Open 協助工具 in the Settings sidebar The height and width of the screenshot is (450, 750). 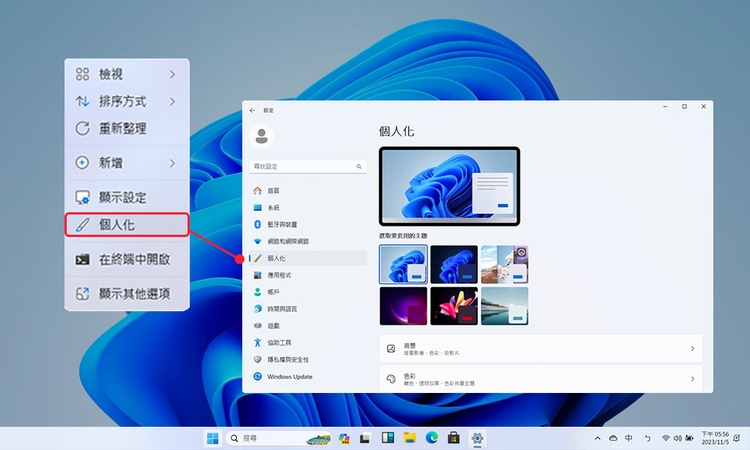[308, 342]
